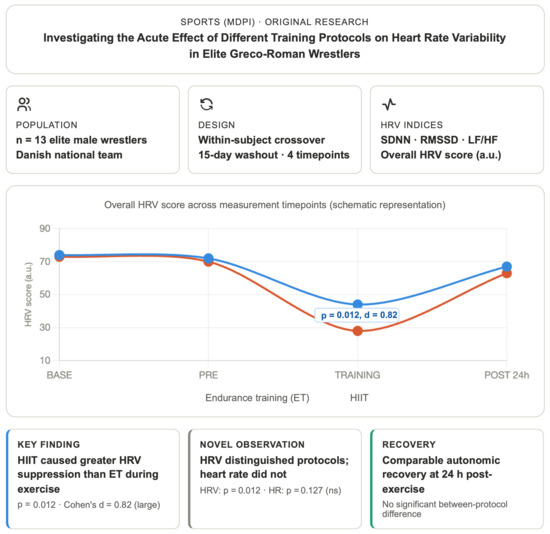Select the red POST 24h data point
The image size is (550, 534).
click(x=507, y=274)
